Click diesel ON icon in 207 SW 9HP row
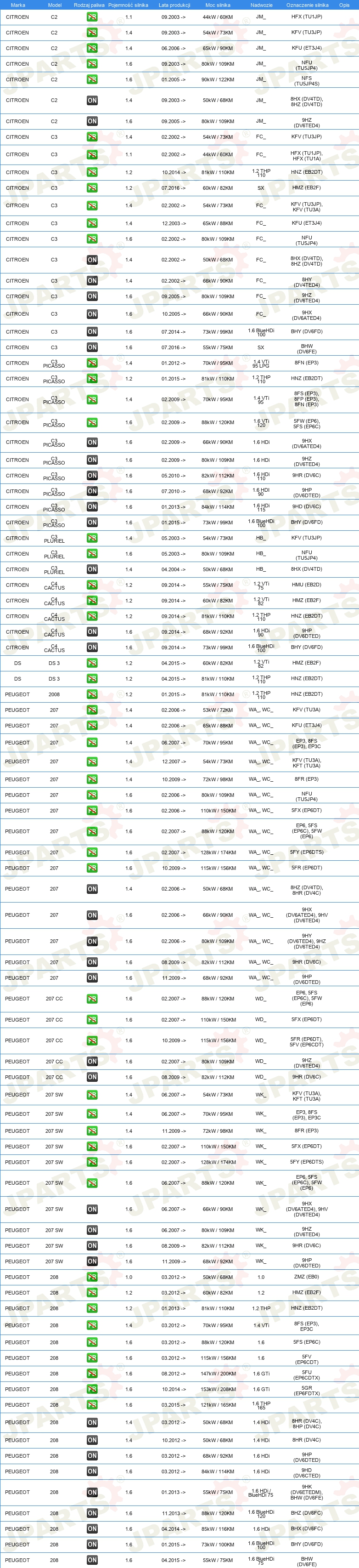The image size is (359, 1568). click(92, 1261)
